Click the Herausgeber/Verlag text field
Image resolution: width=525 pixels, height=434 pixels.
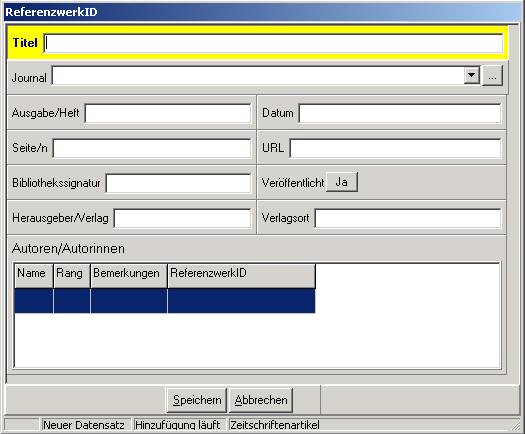point(182,218)
